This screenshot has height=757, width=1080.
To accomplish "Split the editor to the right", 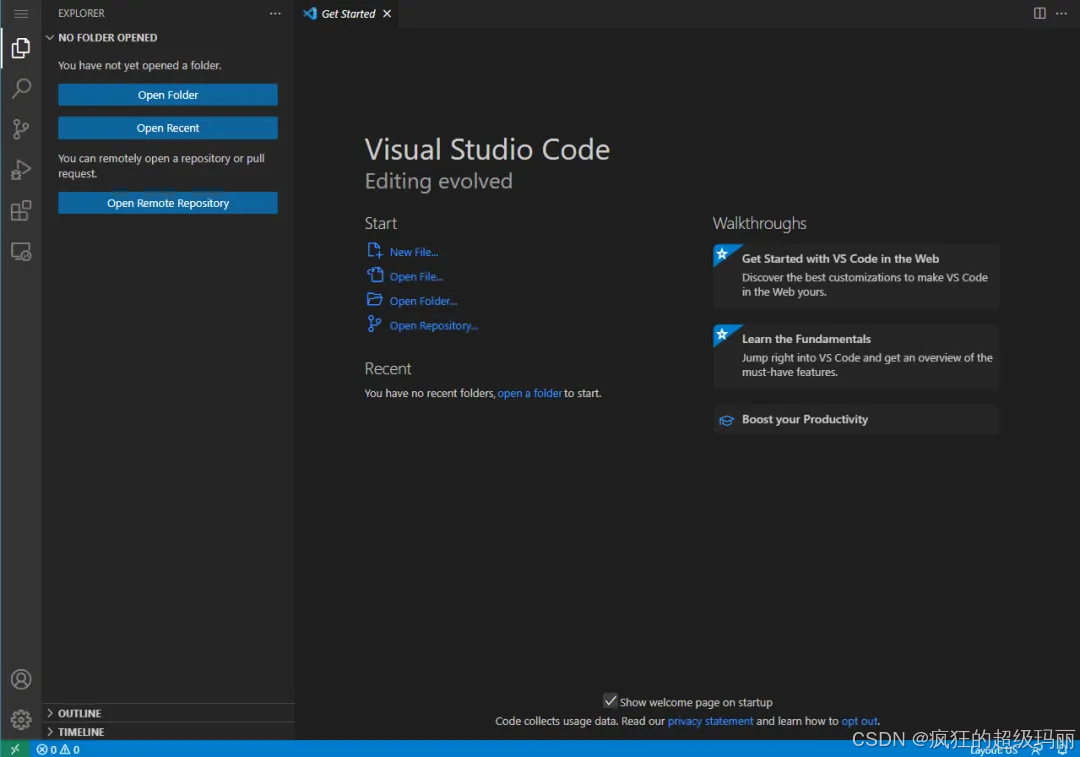I will tap(1039, 13).
